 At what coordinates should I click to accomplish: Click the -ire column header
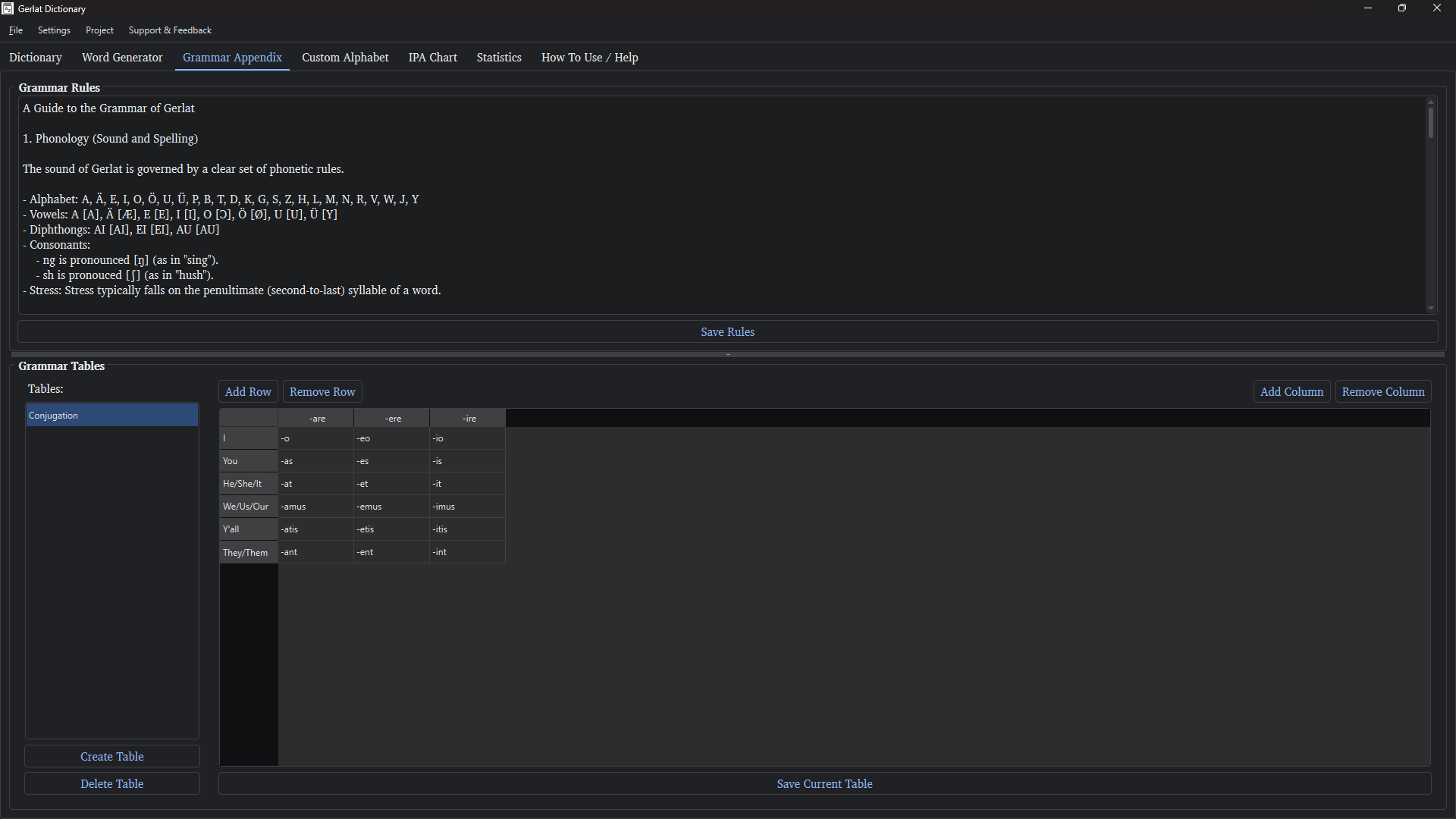point(468,419)
